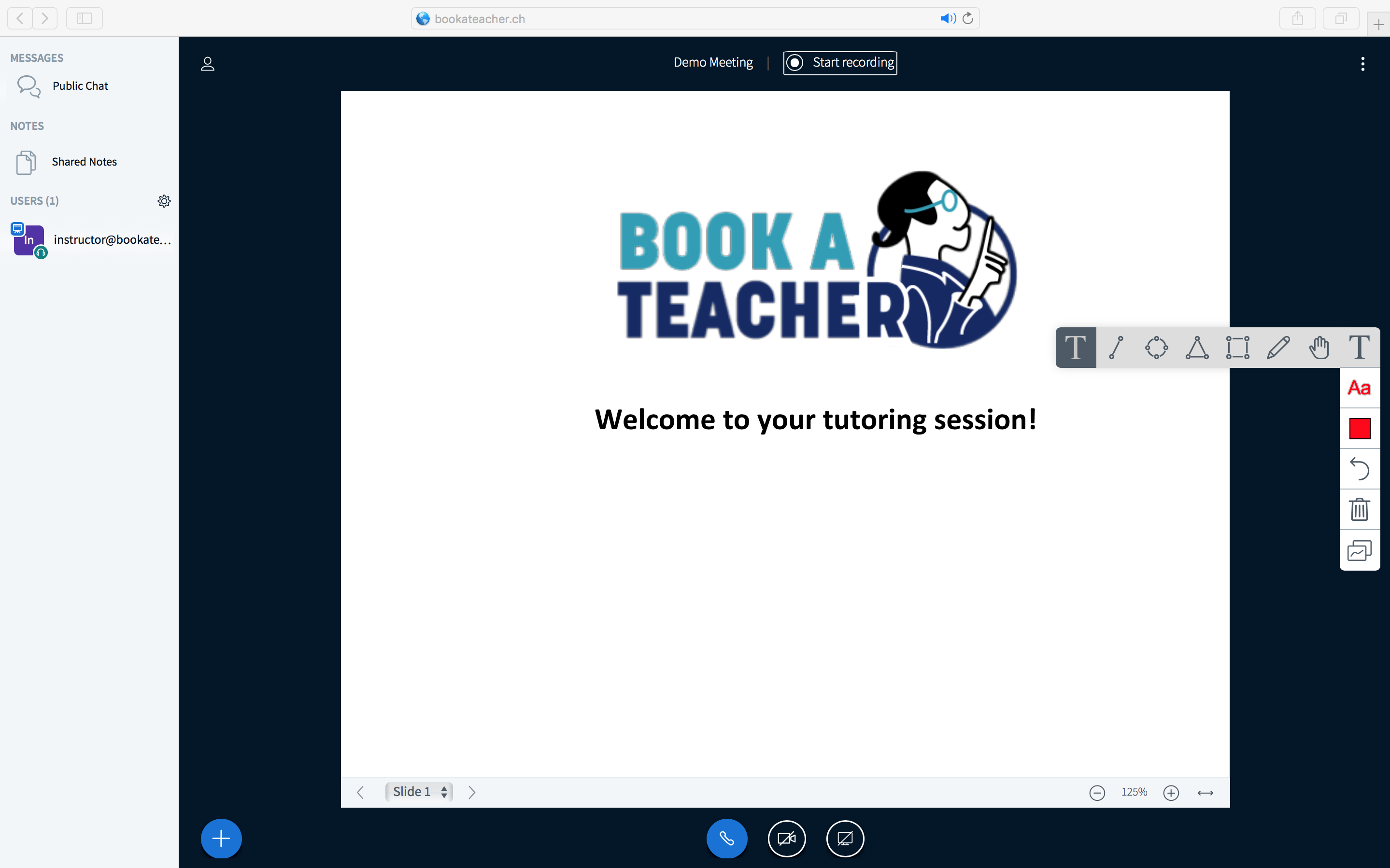Open the red color swatch picker
The width and height of the screenshot is (1390, 868).
(x=1360, y=428)
